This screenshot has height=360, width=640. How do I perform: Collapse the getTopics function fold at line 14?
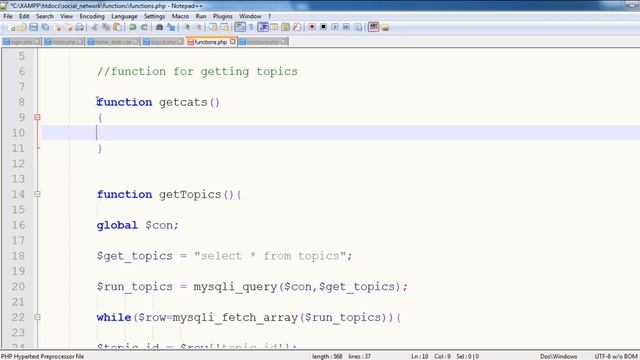point(37,194)
